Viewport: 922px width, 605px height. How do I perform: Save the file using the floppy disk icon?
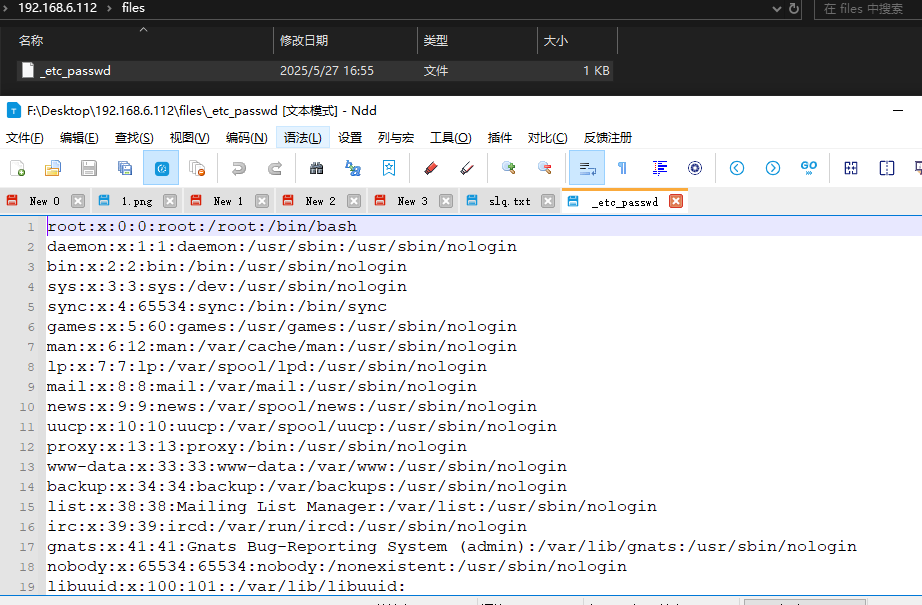(x=89, y=168)
